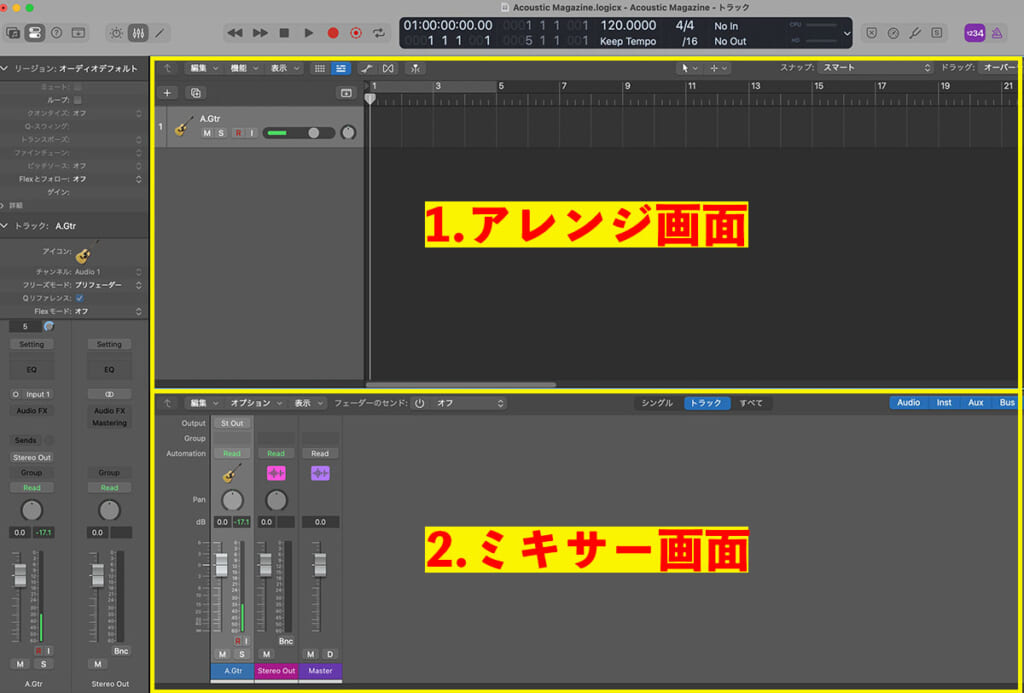Open the フェーダーのセンド dropdown set to オフ

click(x=465, y=403)
